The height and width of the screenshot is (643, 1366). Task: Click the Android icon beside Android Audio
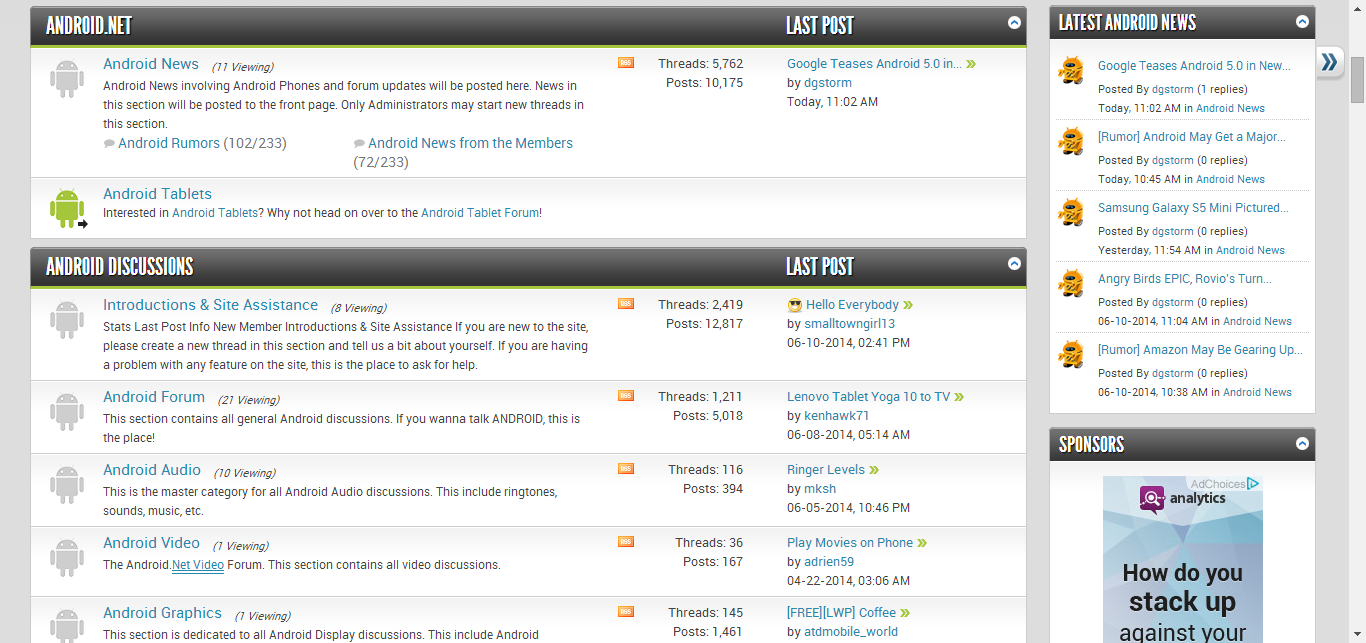point(66,485)
